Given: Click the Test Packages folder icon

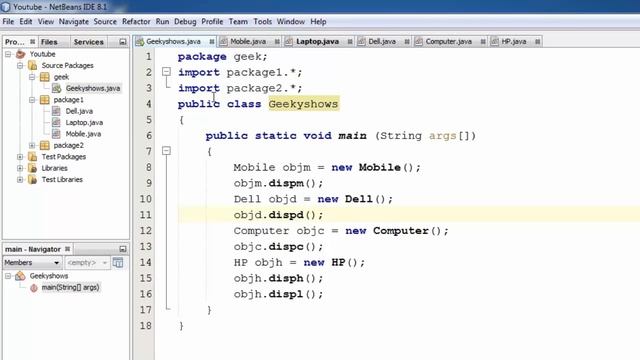Looking at the screenshot, I should [x=33, y=157].
